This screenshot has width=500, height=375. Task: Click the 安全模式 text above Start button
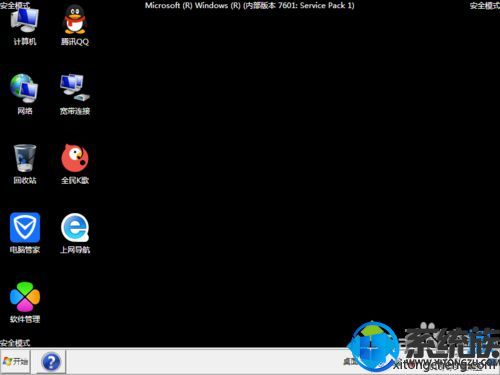[15, 343]
